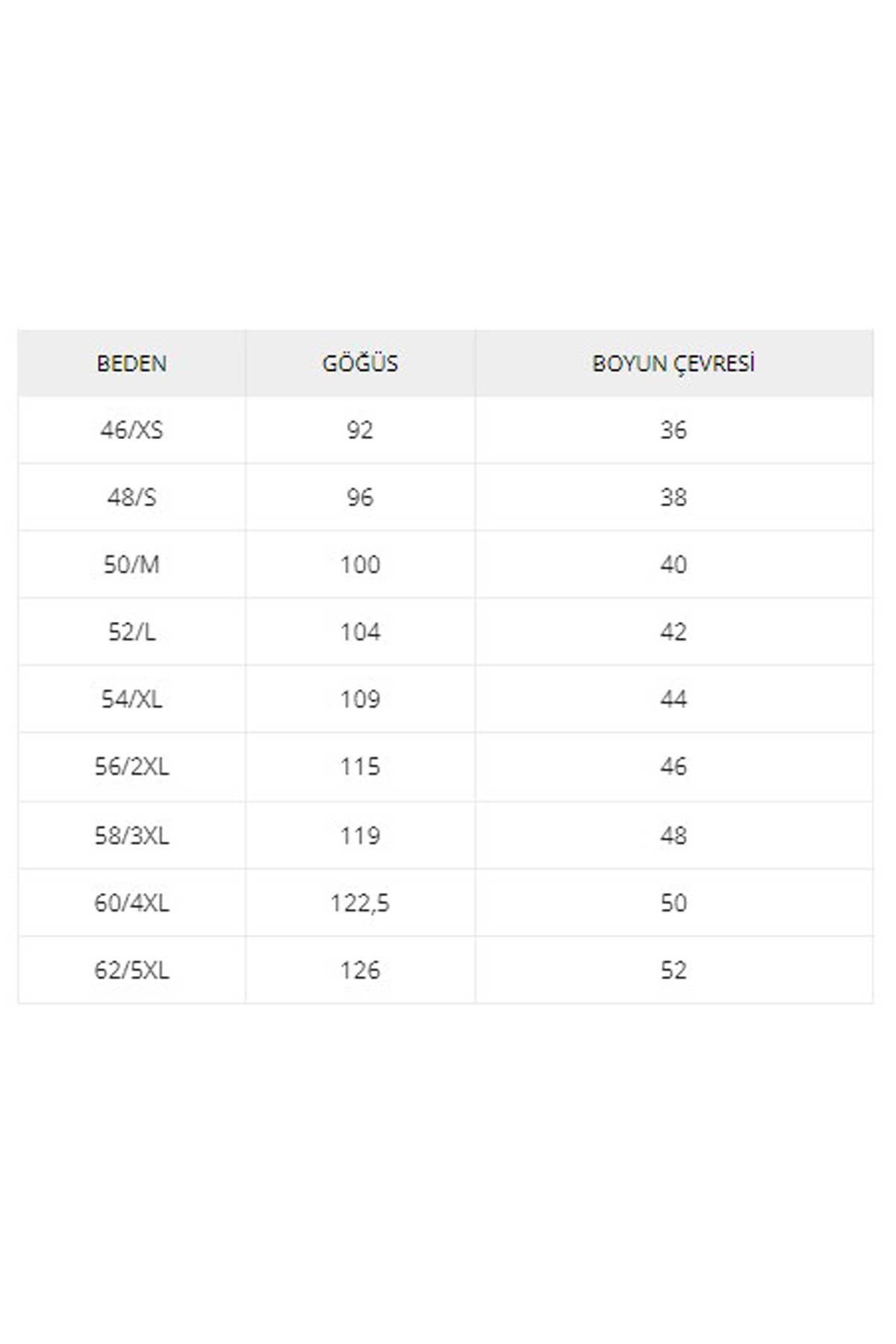Image resolution: width=896 pixels, height=1344 pixels.
Task: Select the 60/4XL size cell
Action: click(131, 903)
